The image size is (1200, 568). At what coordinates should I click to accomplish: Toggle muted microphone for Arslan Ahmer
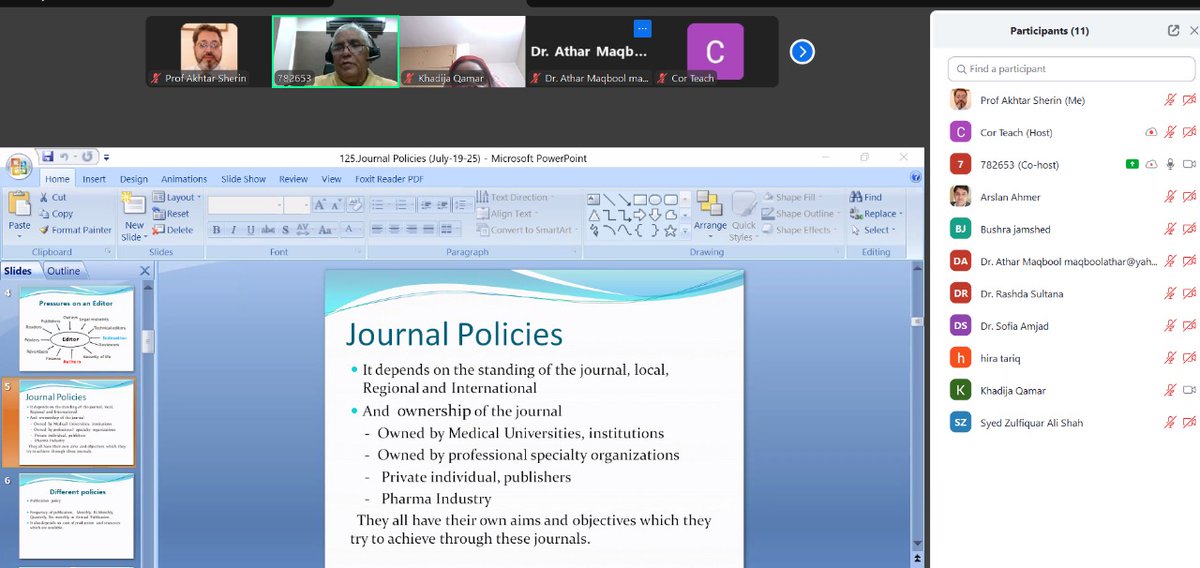[x=1169, y=197]
